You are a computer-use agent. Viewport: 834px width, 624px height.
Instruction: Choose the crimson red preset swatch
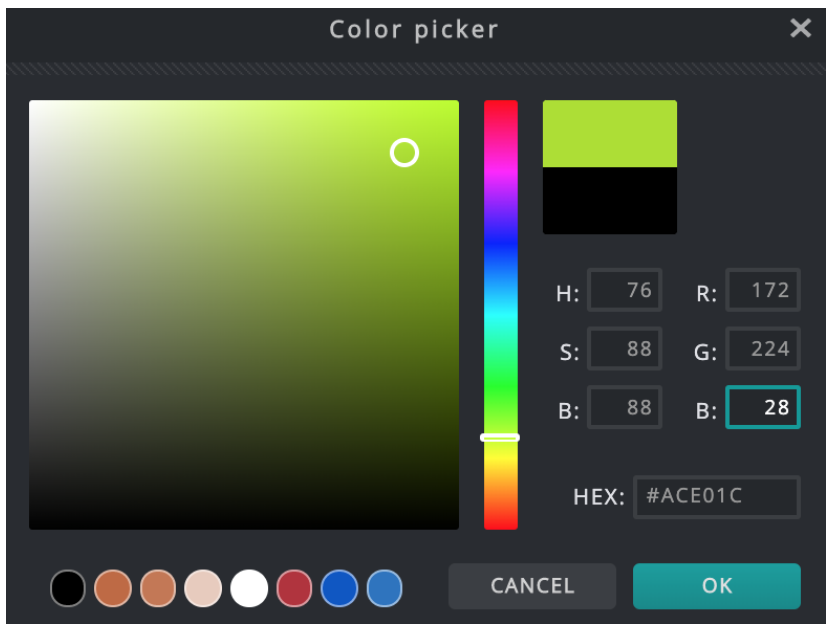tap(294, 588)
